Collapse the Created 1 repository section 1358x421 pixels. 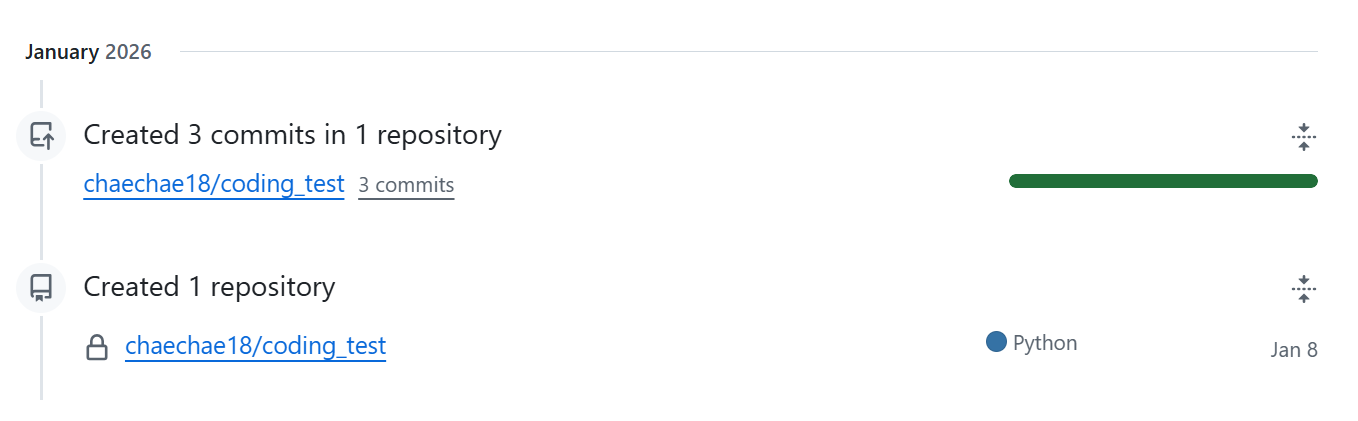(1303, 289)
